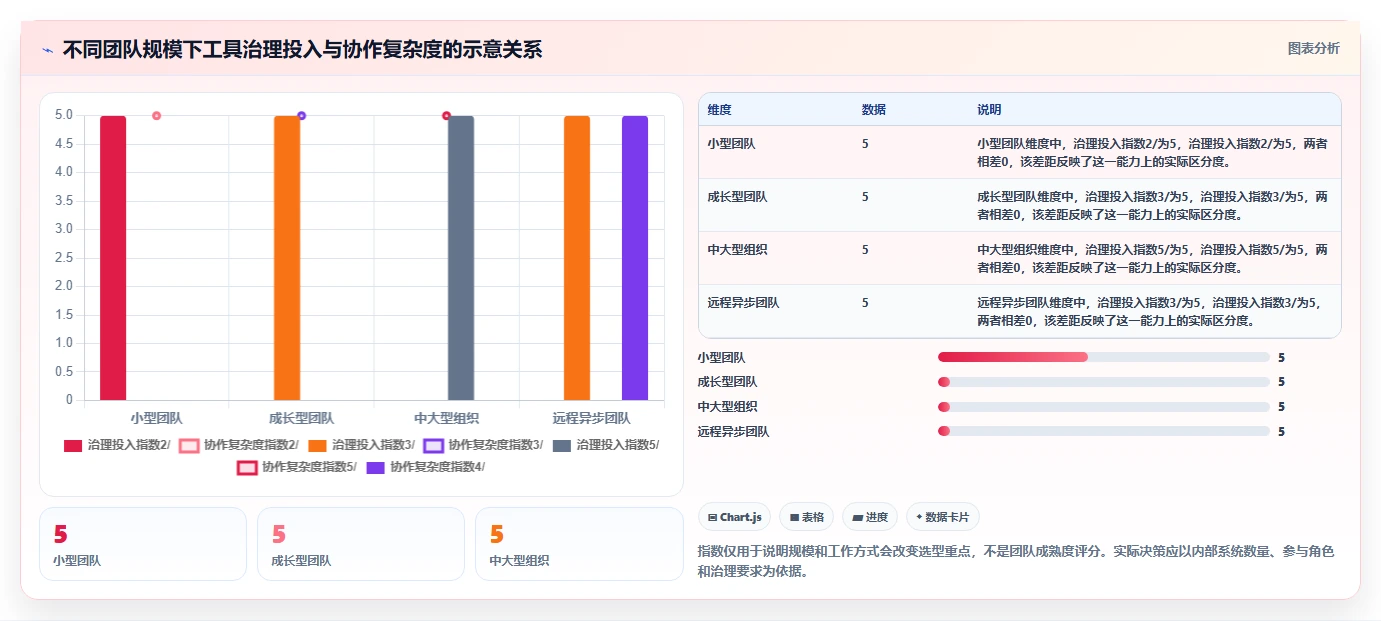Toggle the 治理投入指数2/ legend series

point(116,445)
